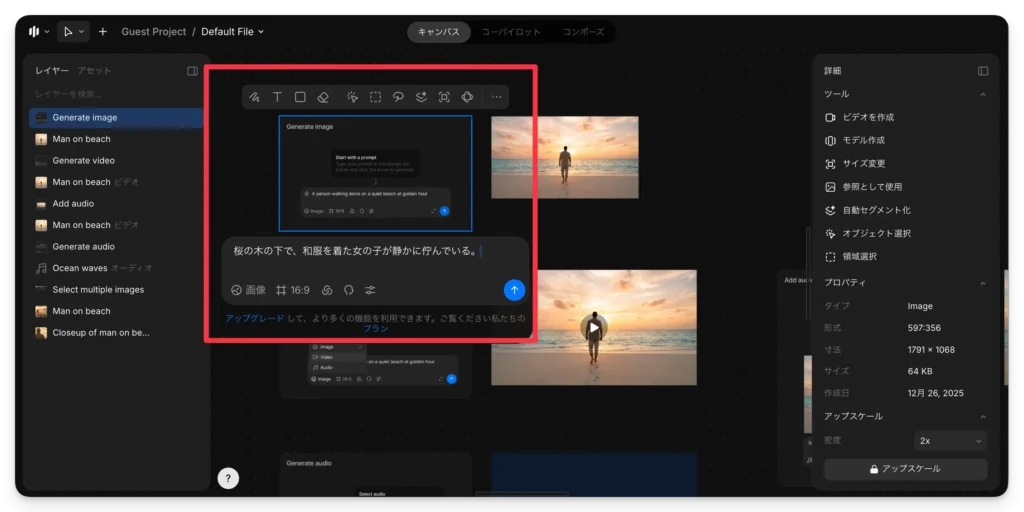This screenshot has width=1024, height=512.
Task: Click the plus icon next to the cursor tool
Action: [x=103, y=31]
